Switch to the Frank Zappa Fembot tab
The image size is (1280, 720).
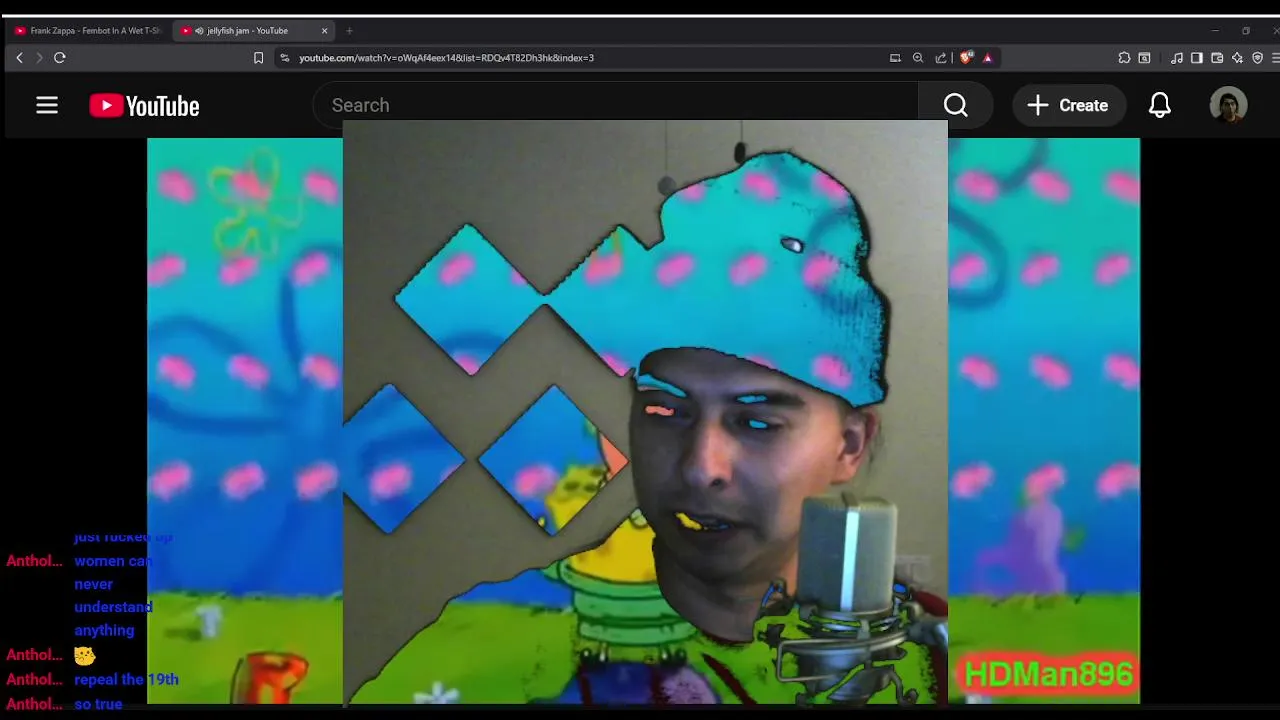coord(88,31)
